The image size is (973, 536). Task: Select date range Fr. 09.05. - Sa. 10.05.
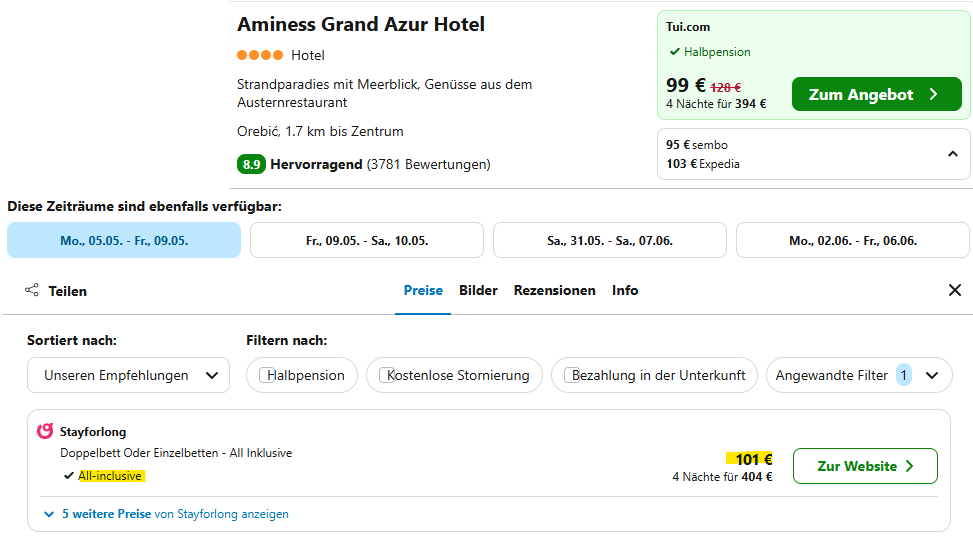click(x=367, y=240)
